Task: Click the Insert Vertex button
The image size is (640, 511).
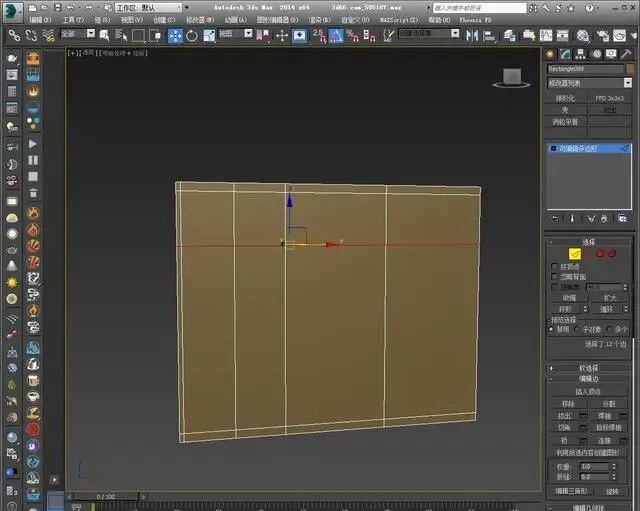Action: point(588,392)
